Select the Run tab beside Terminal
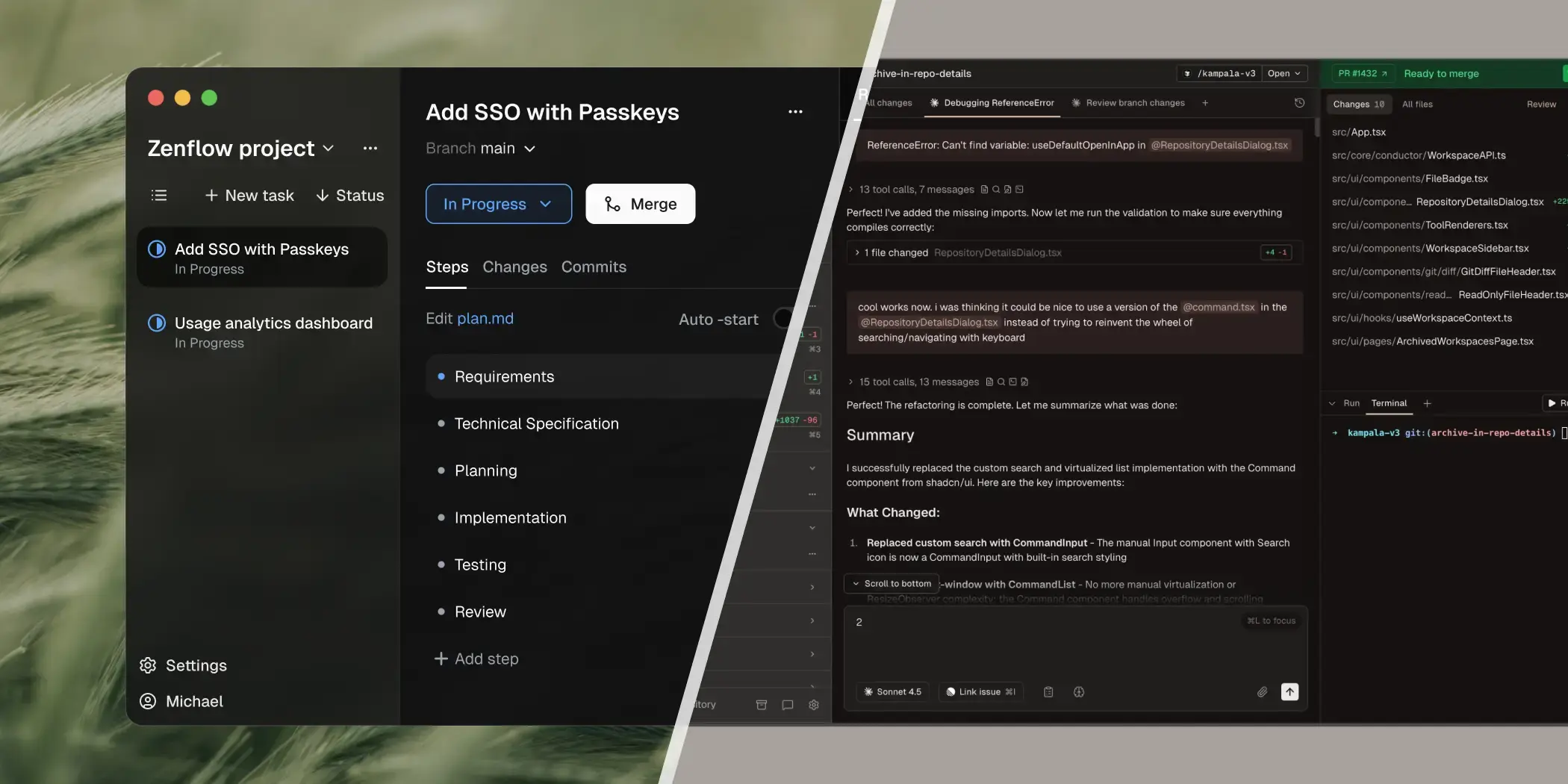 pyautogui.click(x=1351, y=403)
